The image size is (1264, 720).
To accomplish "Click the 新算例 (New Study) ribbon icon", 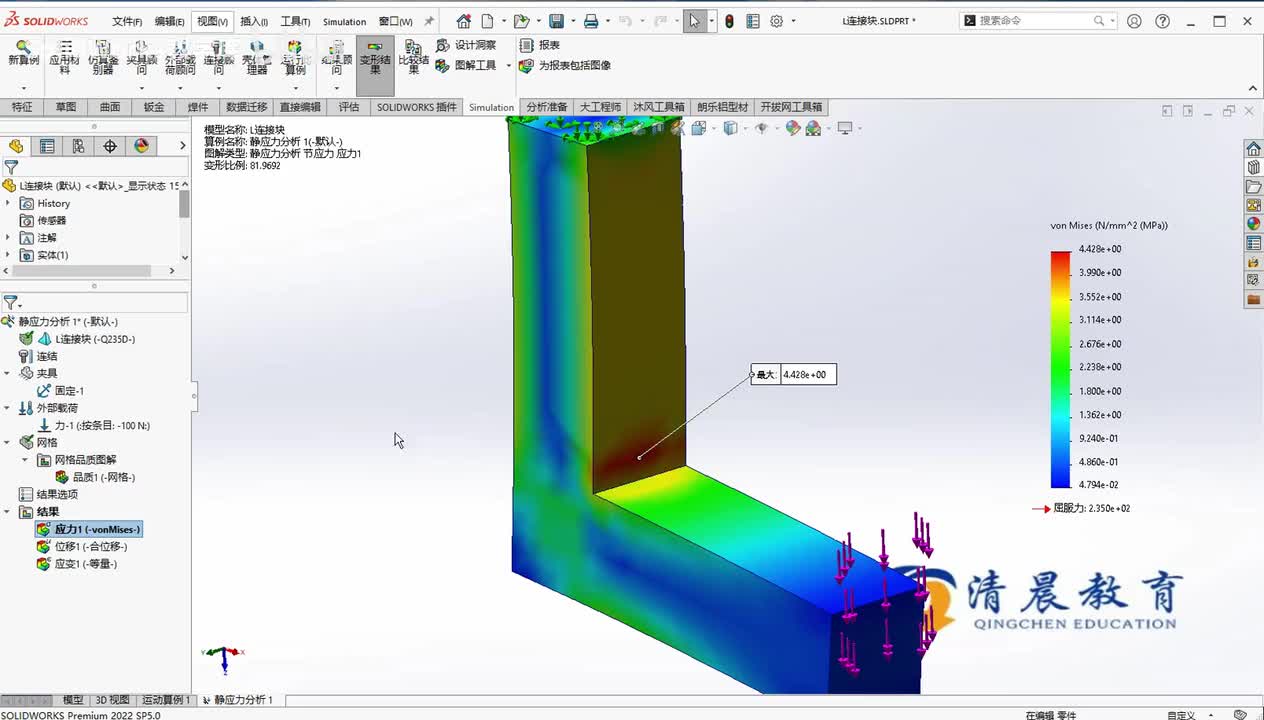I will click(23, 54).
